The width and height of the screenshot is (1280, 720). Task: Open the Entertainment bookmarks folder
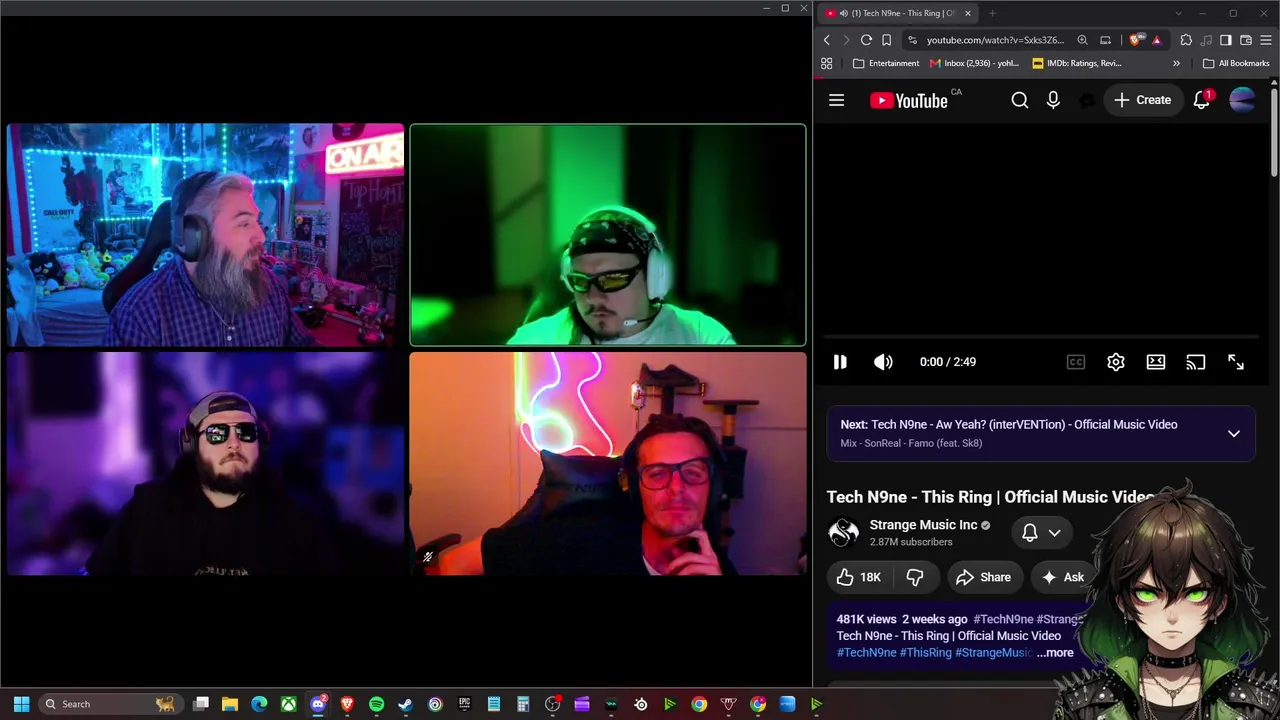pyautogui.click(x=886, y=63)
